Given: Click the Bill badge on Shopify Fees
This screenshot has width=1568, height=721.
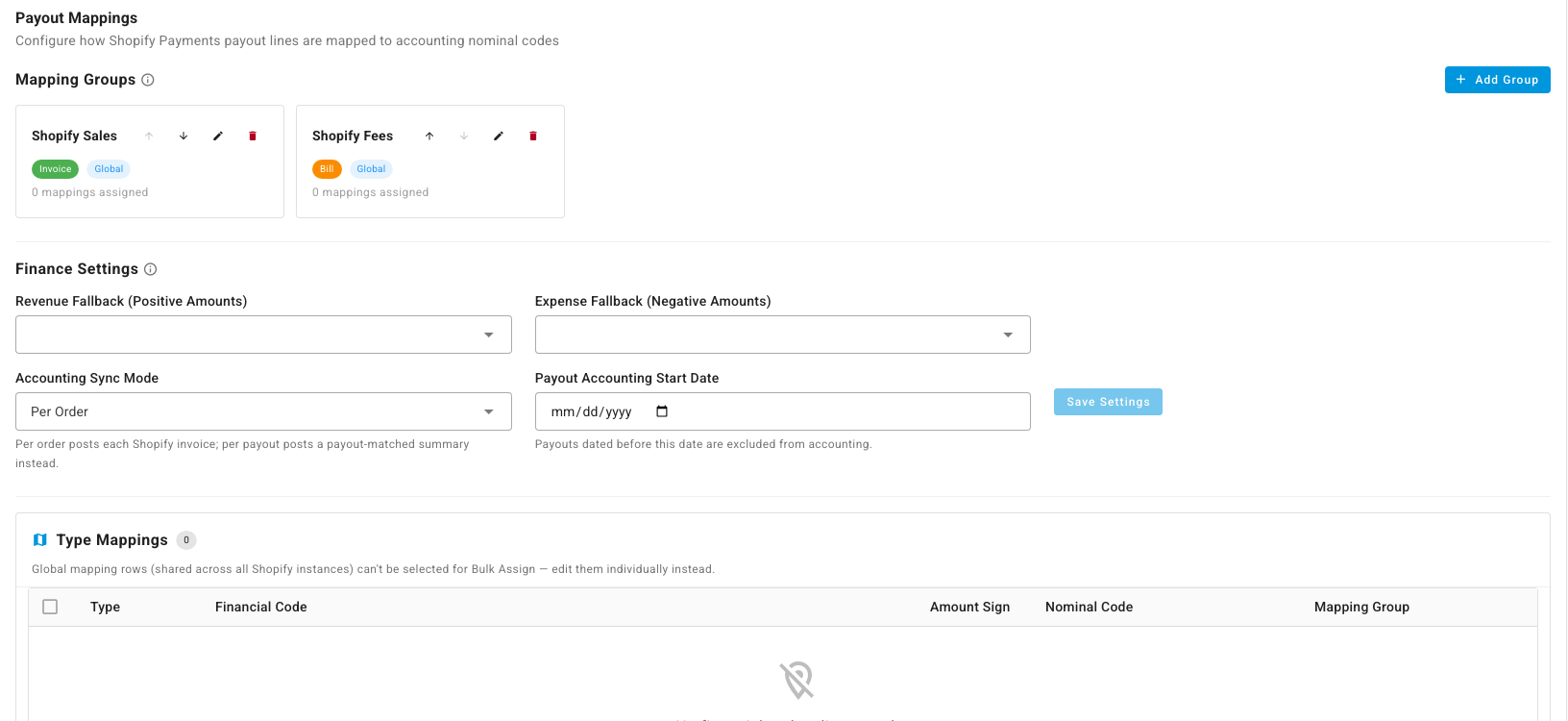Looking at the screenshot, I should tap(327, 169).
